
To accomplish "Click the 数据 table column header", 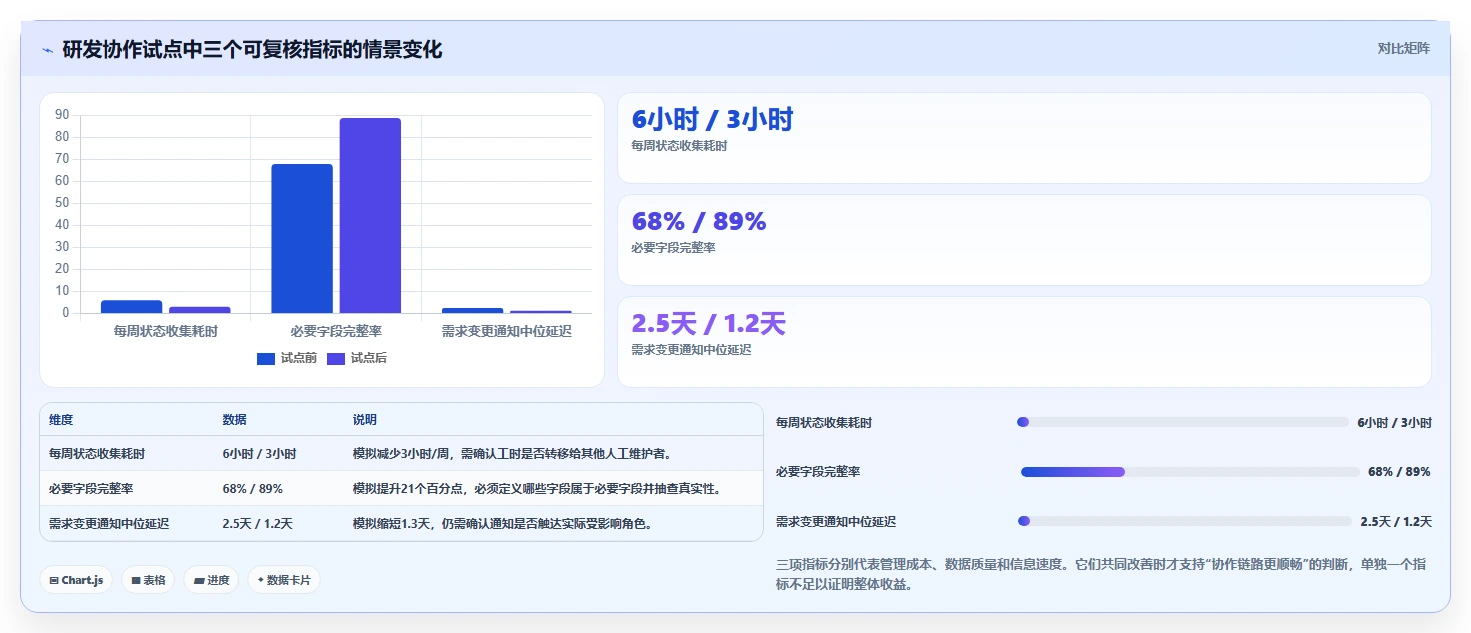I will [234, 420].
